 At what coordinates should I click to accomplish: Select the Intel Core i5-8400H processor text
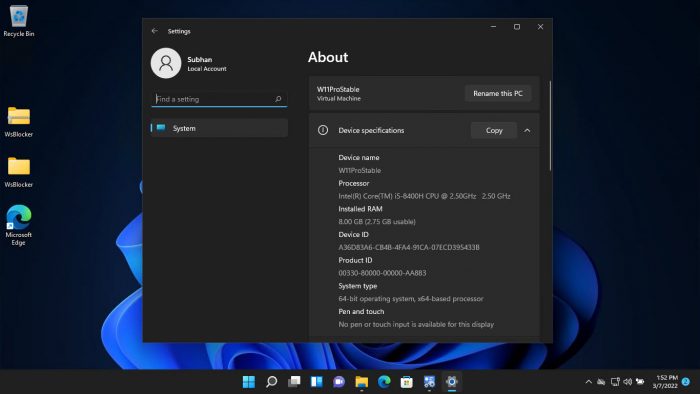424,196
